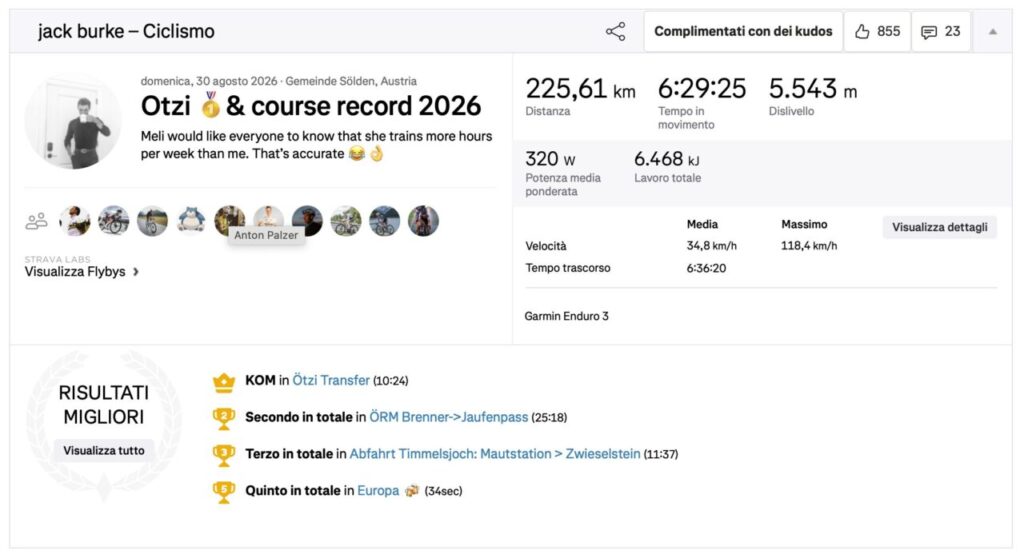Open the Snorlax cartoon athlete avatar
1024x558 pixels.
(191, 221)
